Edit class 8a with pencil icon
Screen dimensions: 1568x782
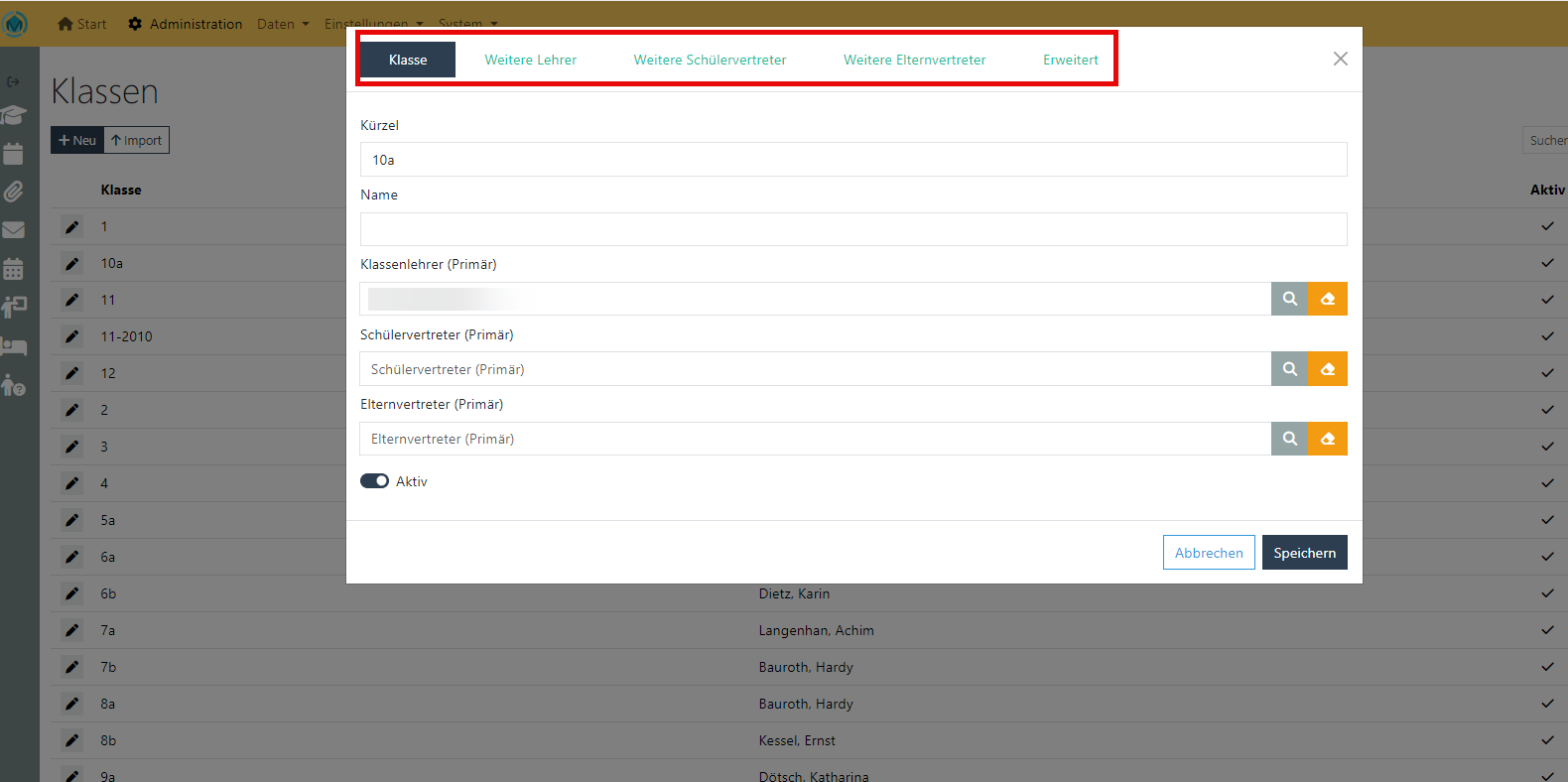[x=71, y=705]
